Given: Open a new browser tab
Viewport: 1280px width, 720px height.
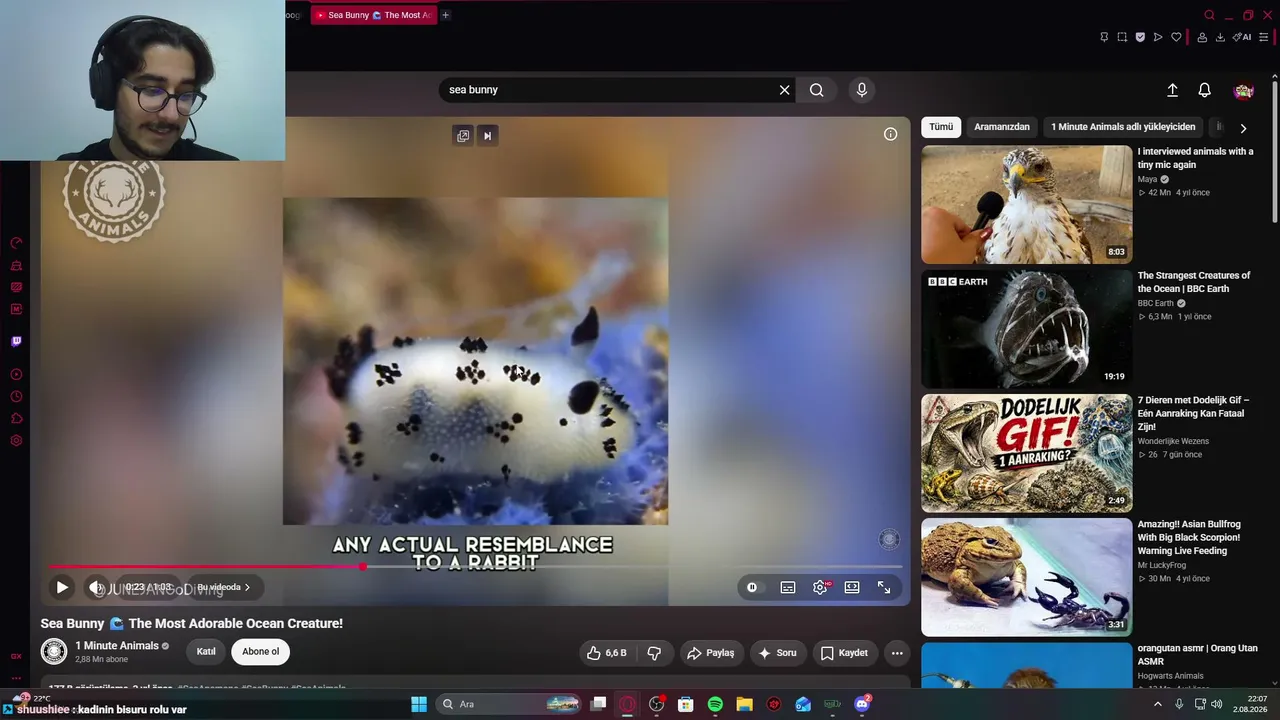Looking at the screenshot, I should pos(446,15).
